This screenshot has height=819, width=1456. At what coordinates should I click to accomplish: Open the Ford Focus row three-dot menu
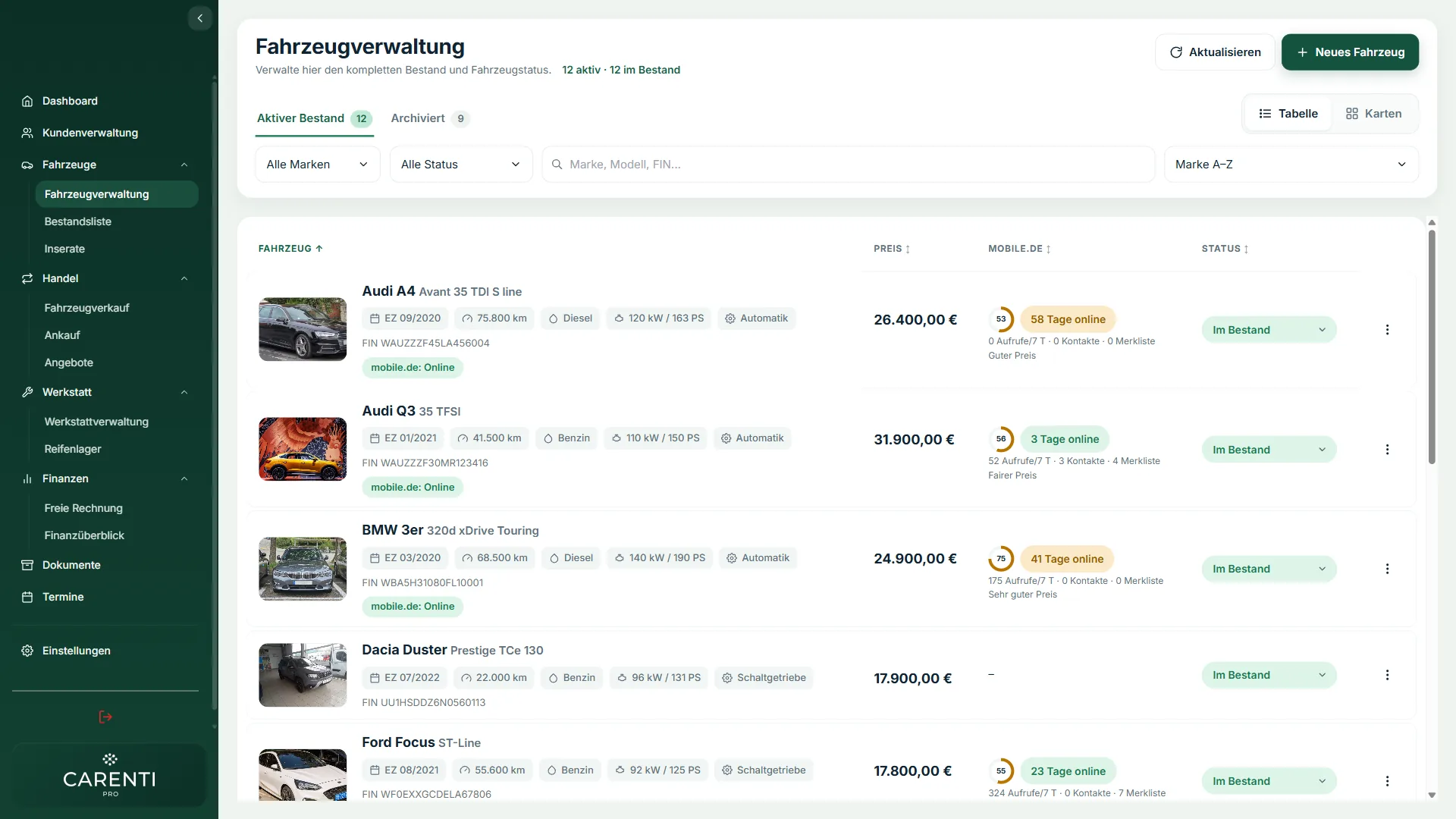(1387, 781)
